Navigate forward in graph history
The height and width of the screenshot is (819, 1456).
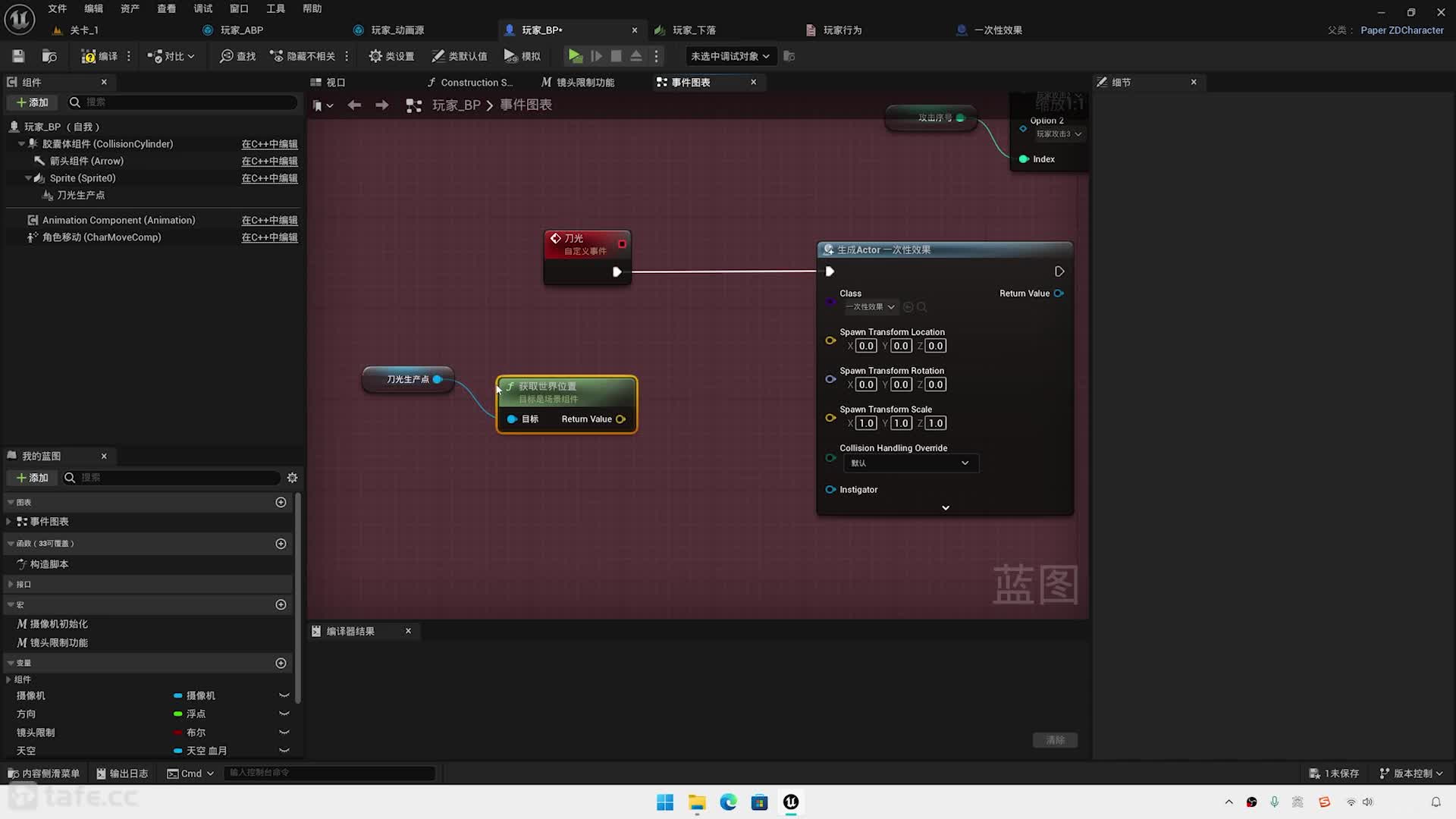tap(382, 105)
